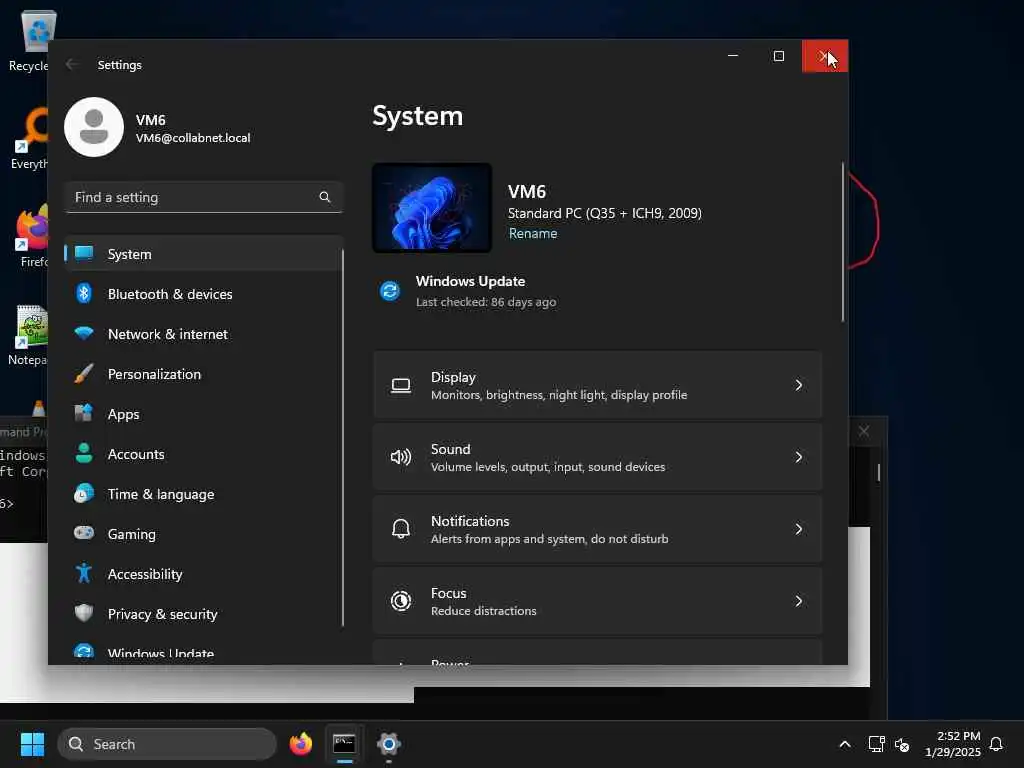Screen dimensions: 1024x768
Task: Click the VM6 desktop wallpaper thumbnail
Action: [432, 208]
